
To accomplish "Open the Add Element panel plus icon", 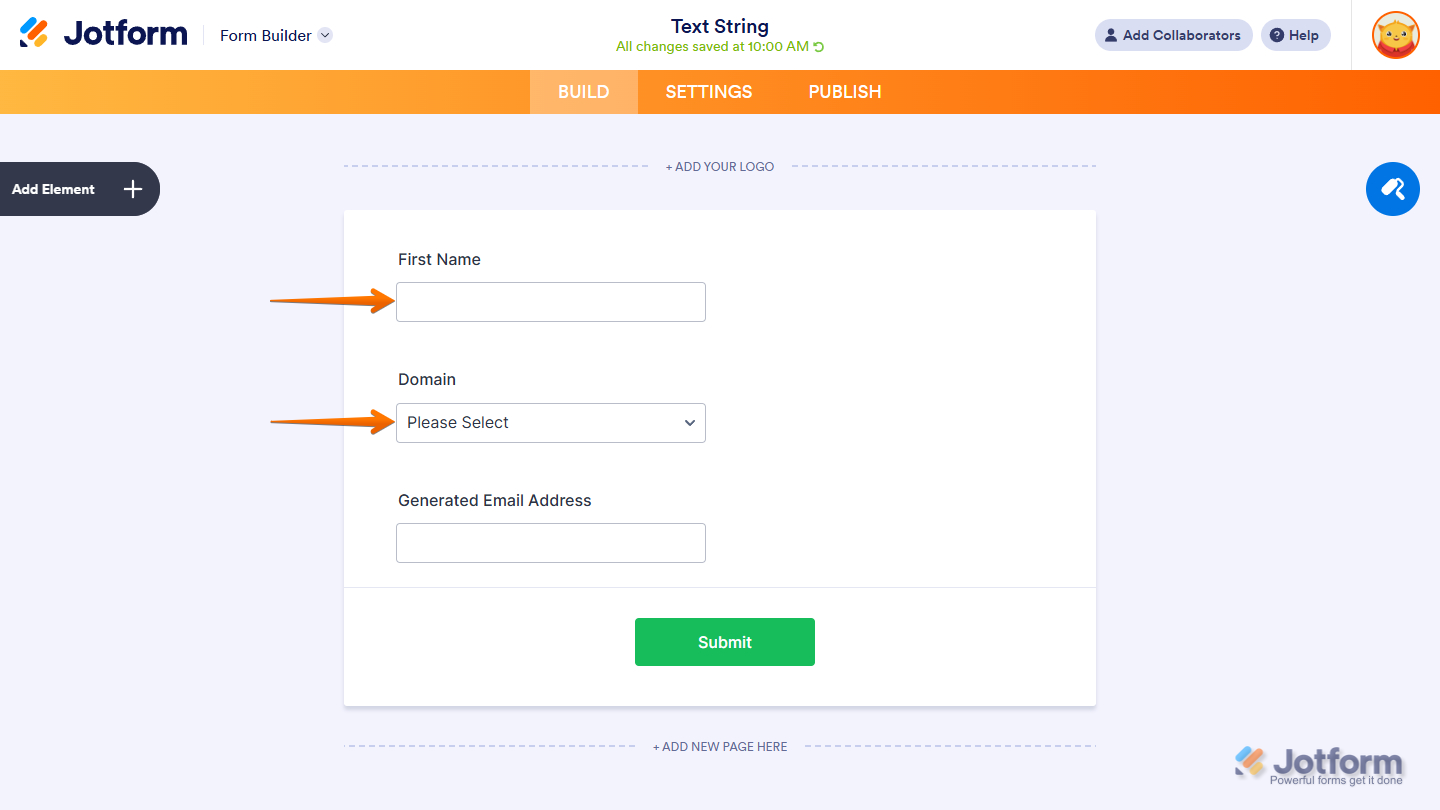I will click(x=131, y=189).
